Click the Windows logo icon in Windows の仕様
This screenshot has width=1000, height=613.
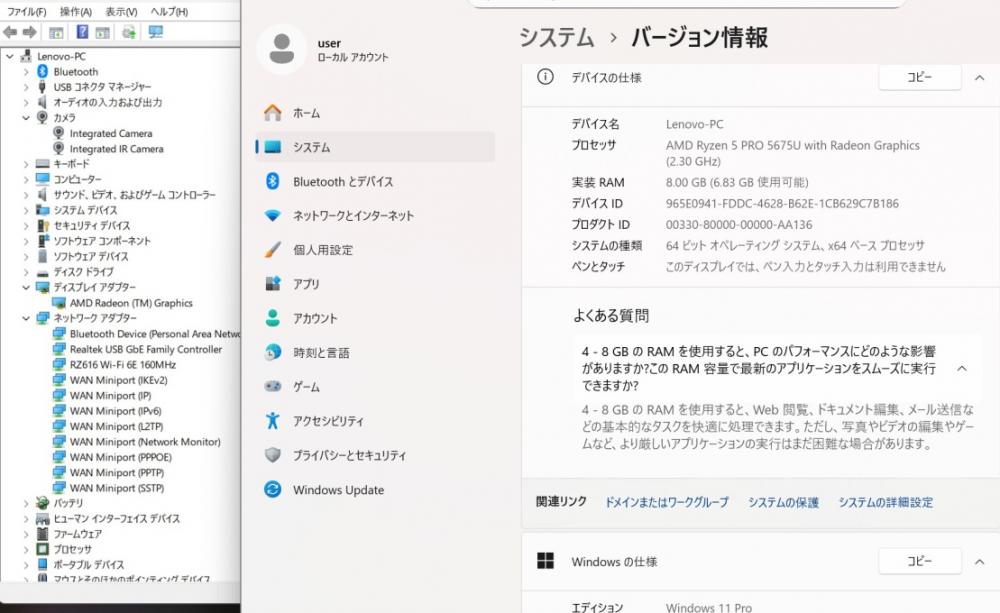click(545, 561)
